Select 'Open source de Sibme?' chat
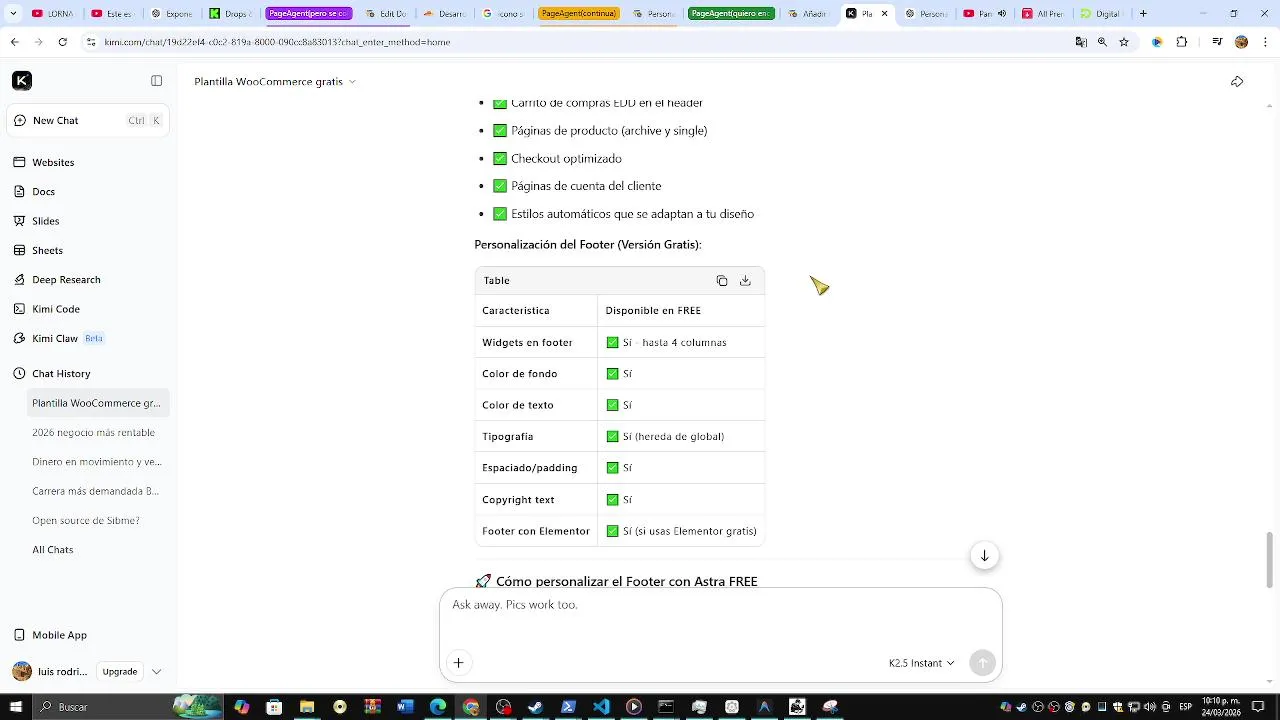 [85, 520]
